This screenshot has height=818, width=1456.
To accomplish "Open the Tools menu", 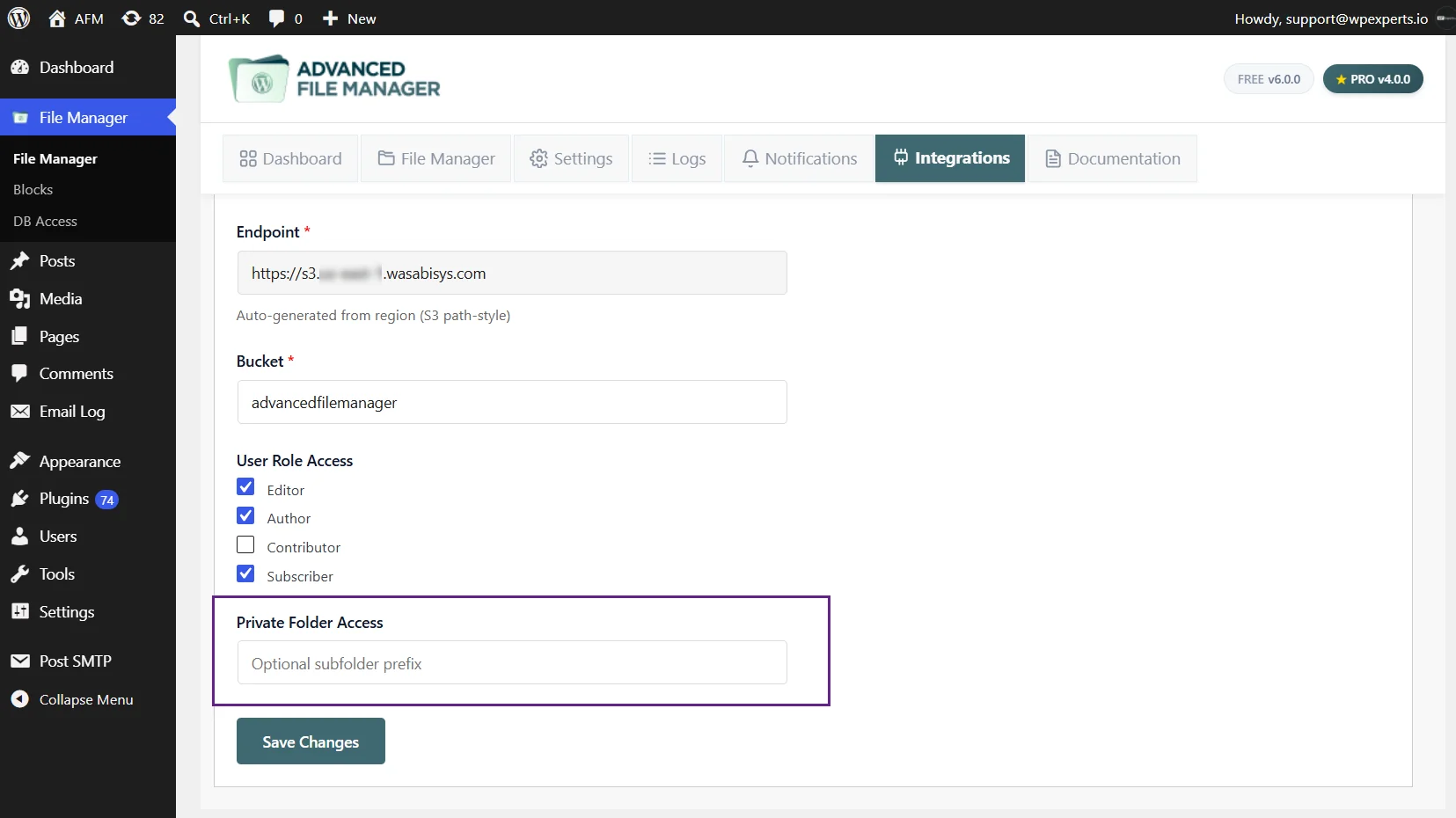I will 88,573.
